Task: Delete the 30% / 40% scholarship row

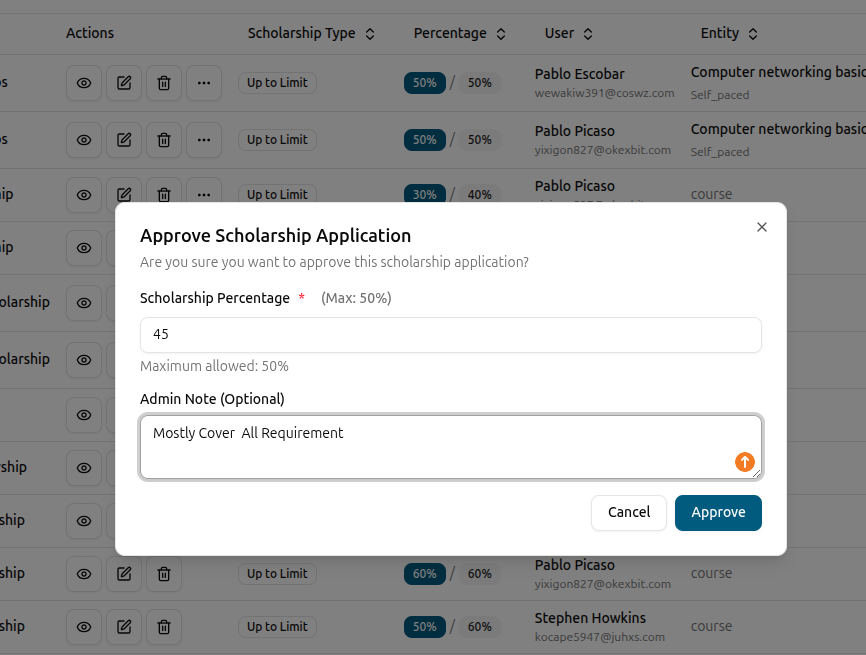Action: pos(164,191)
